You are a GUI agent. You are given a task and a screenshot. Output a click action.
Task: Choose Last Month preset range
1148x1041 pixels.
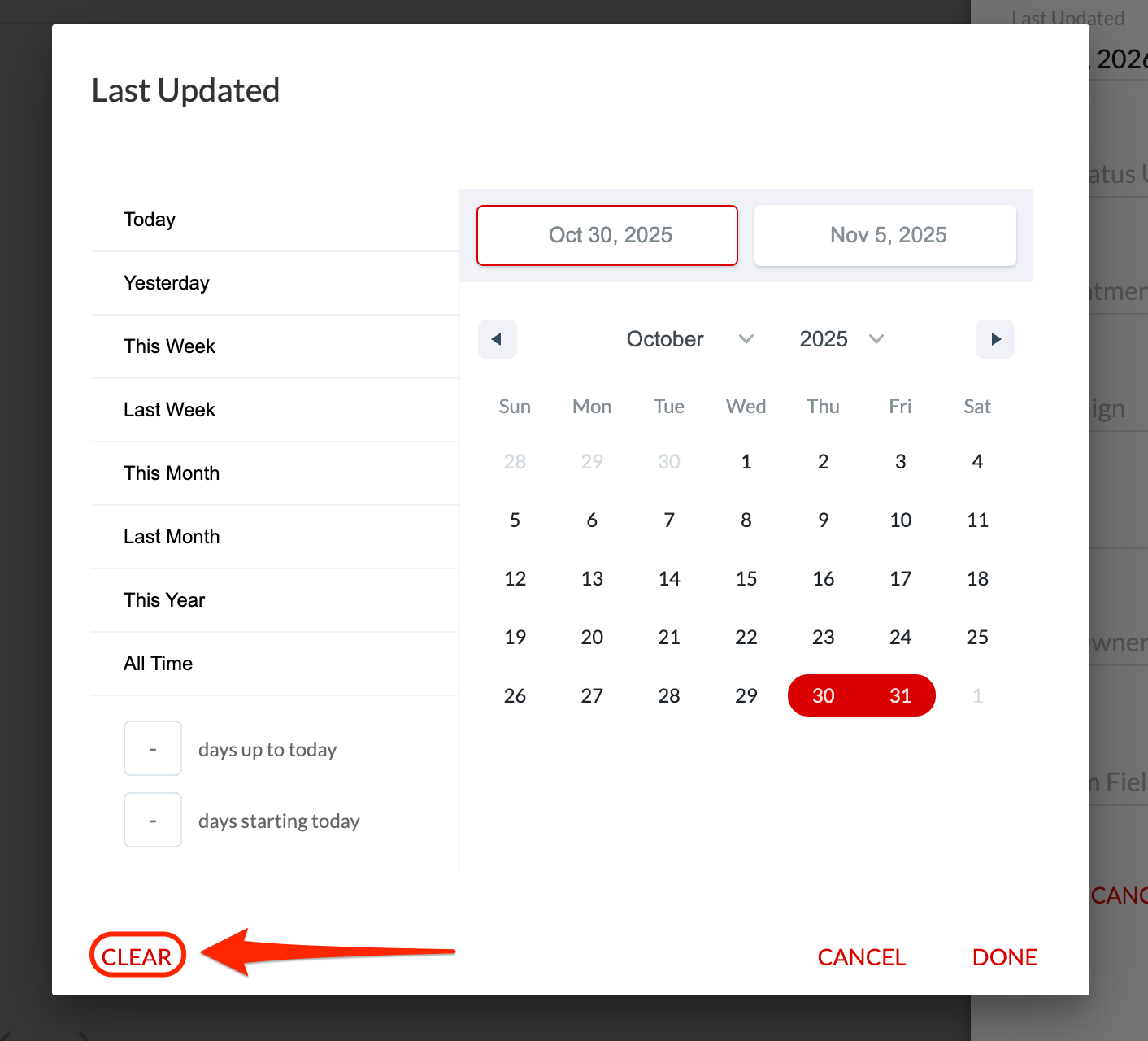[172, 537]
